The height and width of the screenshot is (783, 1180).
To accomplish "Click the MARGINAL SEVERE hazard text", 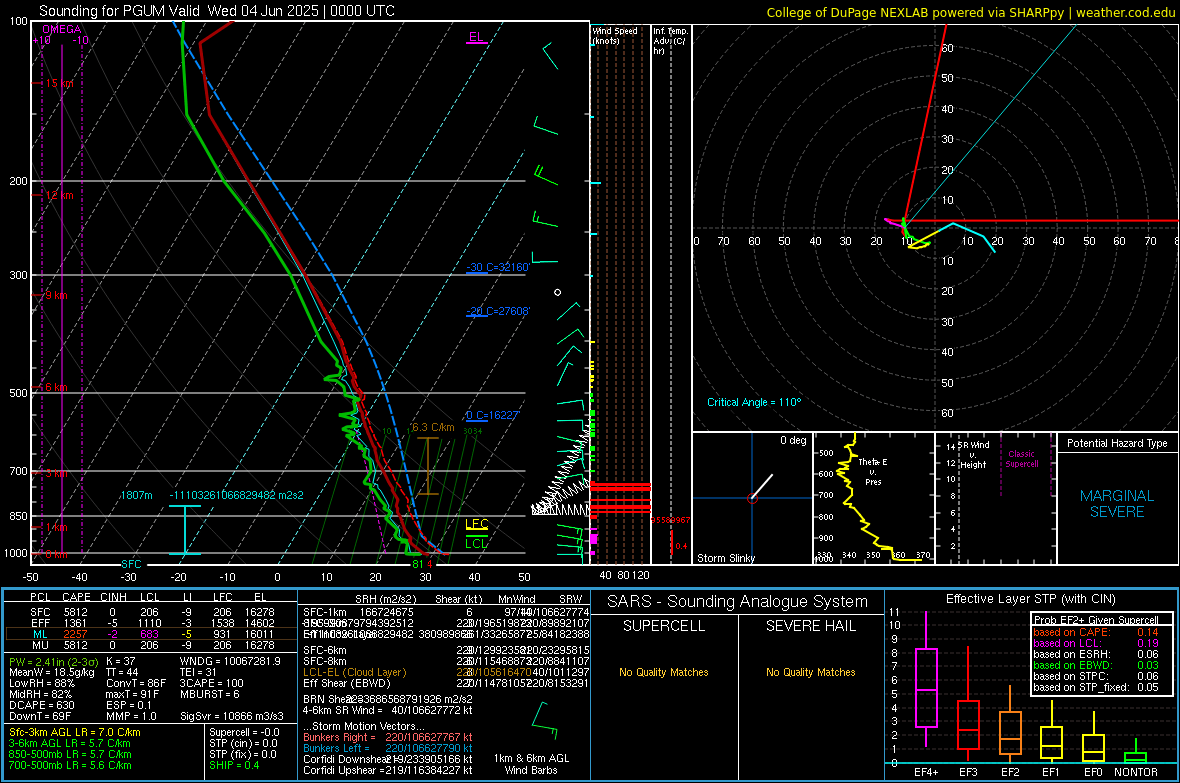I will point(1117,504).
